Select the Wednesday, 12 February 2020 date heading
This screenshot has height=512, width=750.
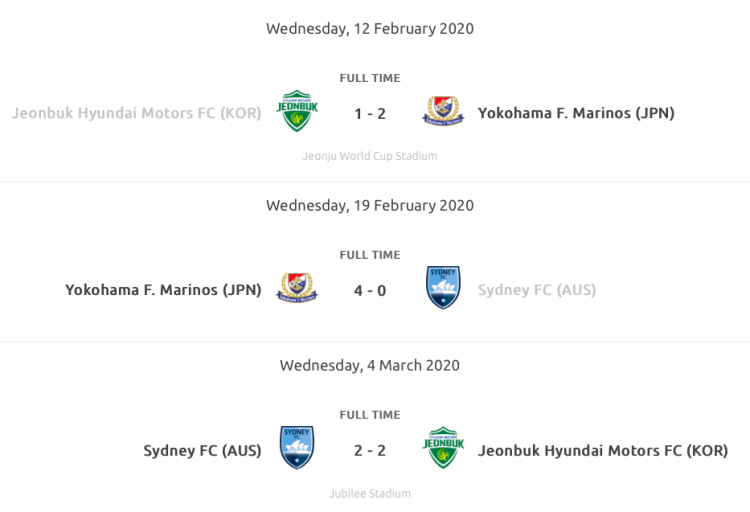point(370,28)
